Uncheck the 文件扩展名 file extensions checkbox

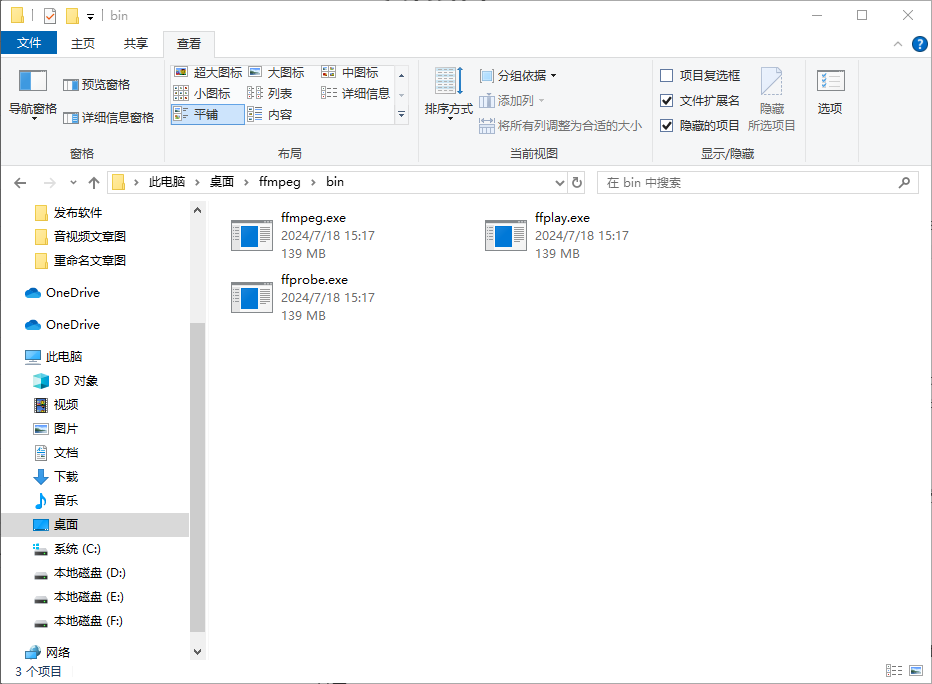coord(667,100)
